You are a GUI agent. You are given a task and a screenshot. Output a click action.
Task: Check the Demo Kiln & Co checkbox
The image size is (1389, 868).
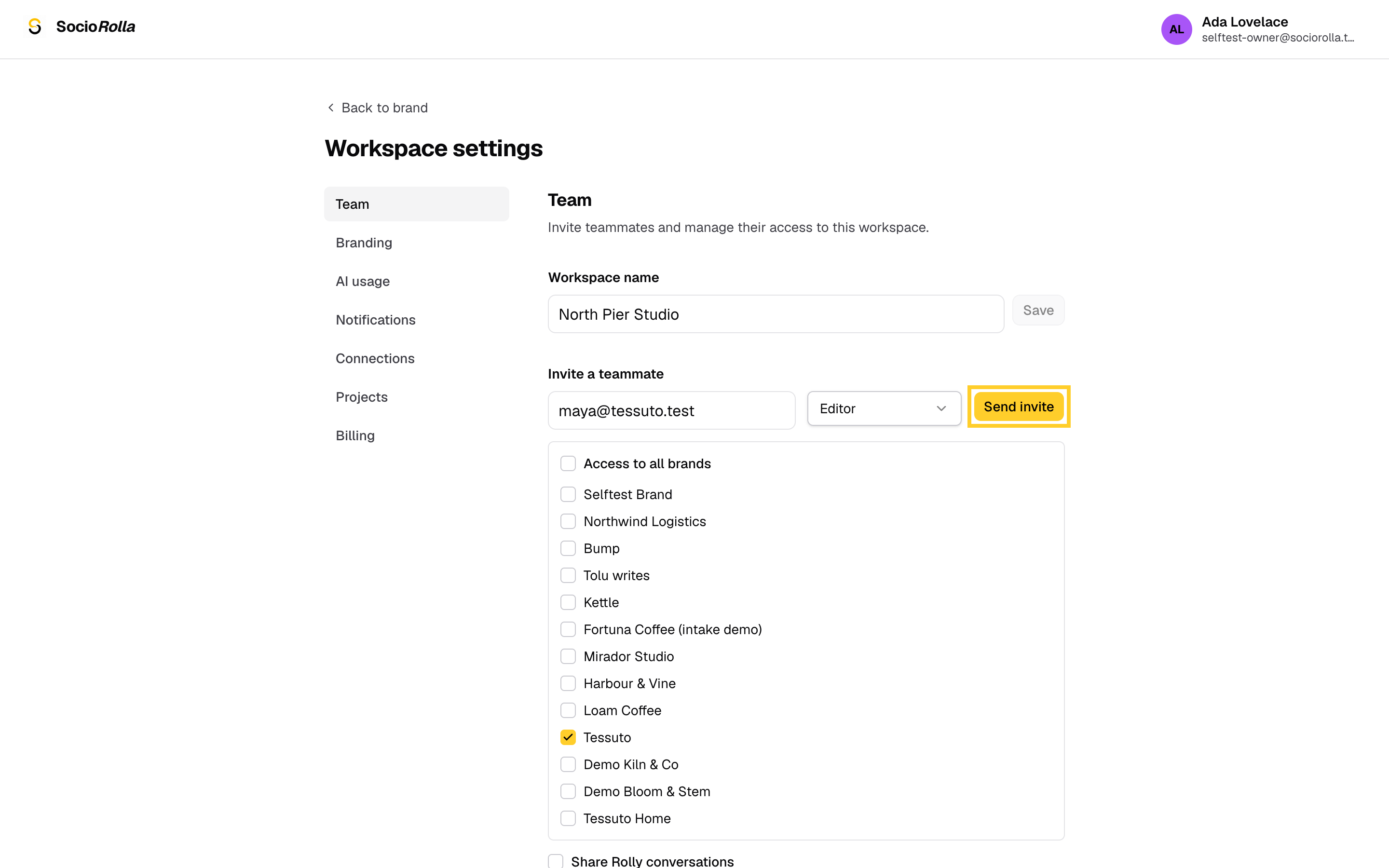568,764
